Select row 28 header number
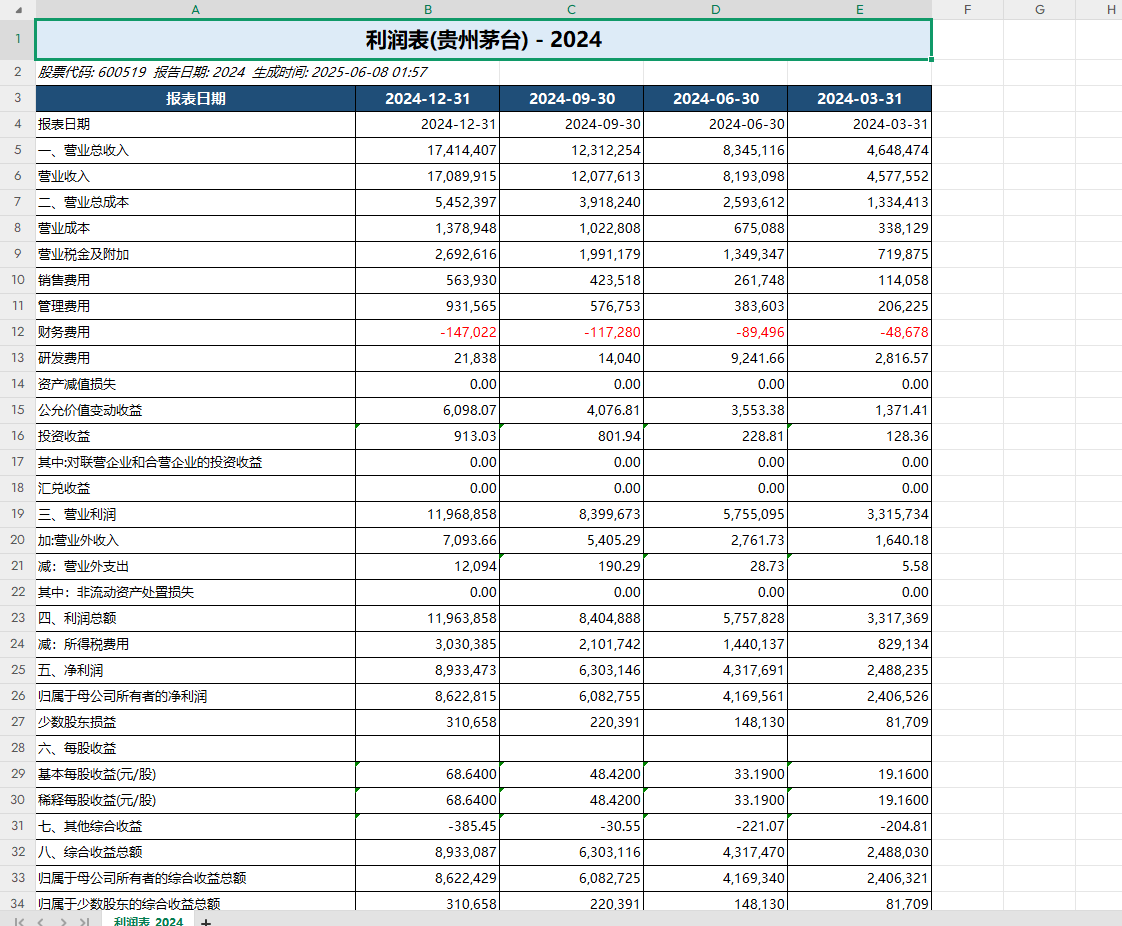 (x=18, y=748)
